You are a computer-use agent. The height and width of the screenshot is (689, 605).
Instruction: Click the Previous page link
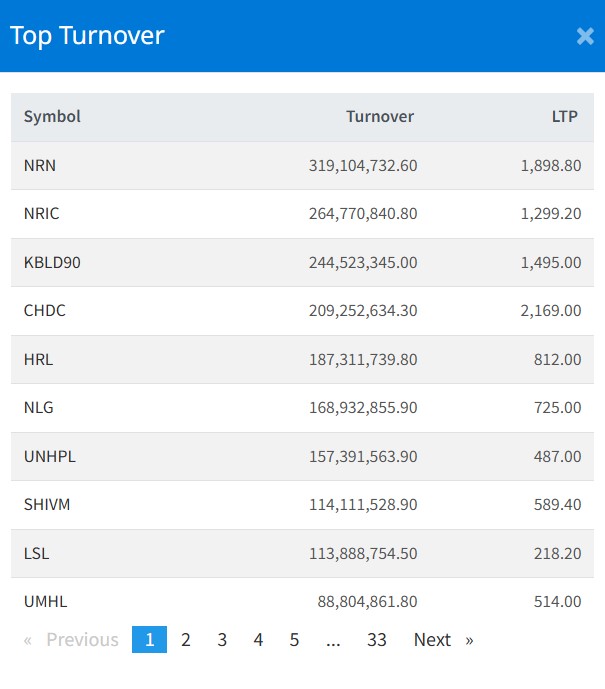(x=70, y=640)
